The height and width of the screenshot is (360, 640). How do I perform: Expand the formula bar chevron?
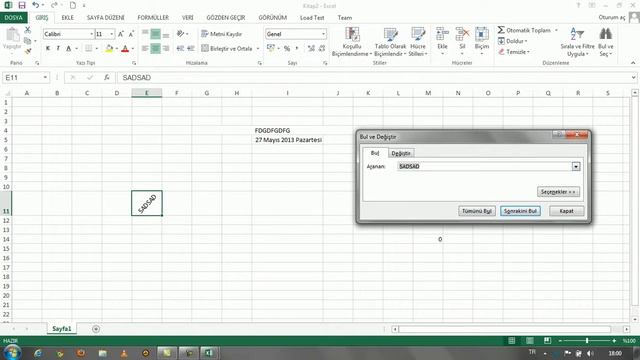633,78
